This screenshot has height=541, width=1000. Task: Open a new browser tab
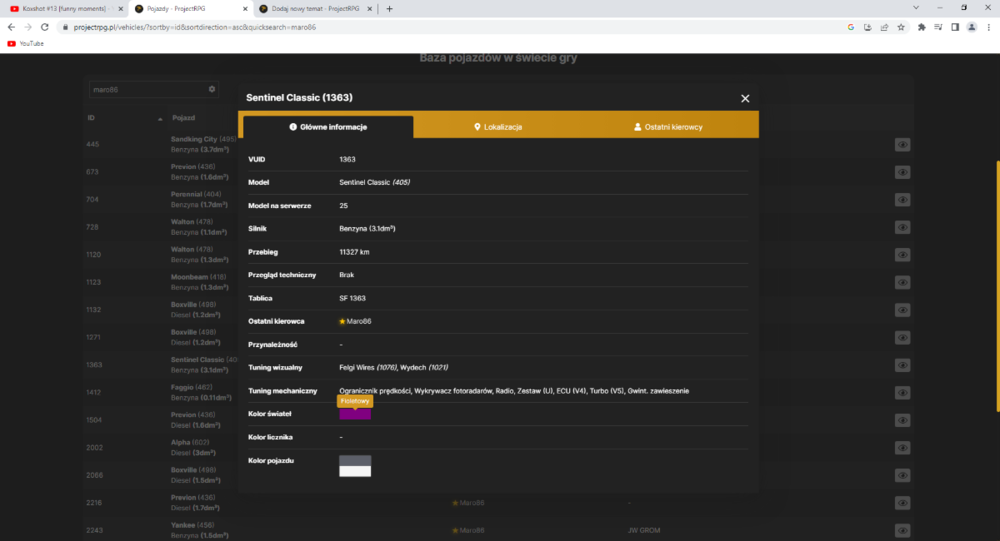[389, 9]
